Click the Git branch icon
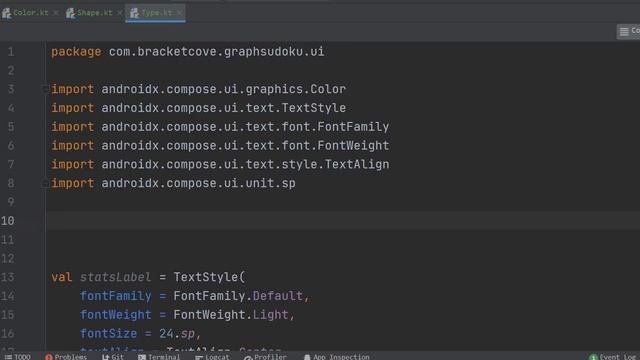This screenshot has width=640, height=360. click(106, 357)
